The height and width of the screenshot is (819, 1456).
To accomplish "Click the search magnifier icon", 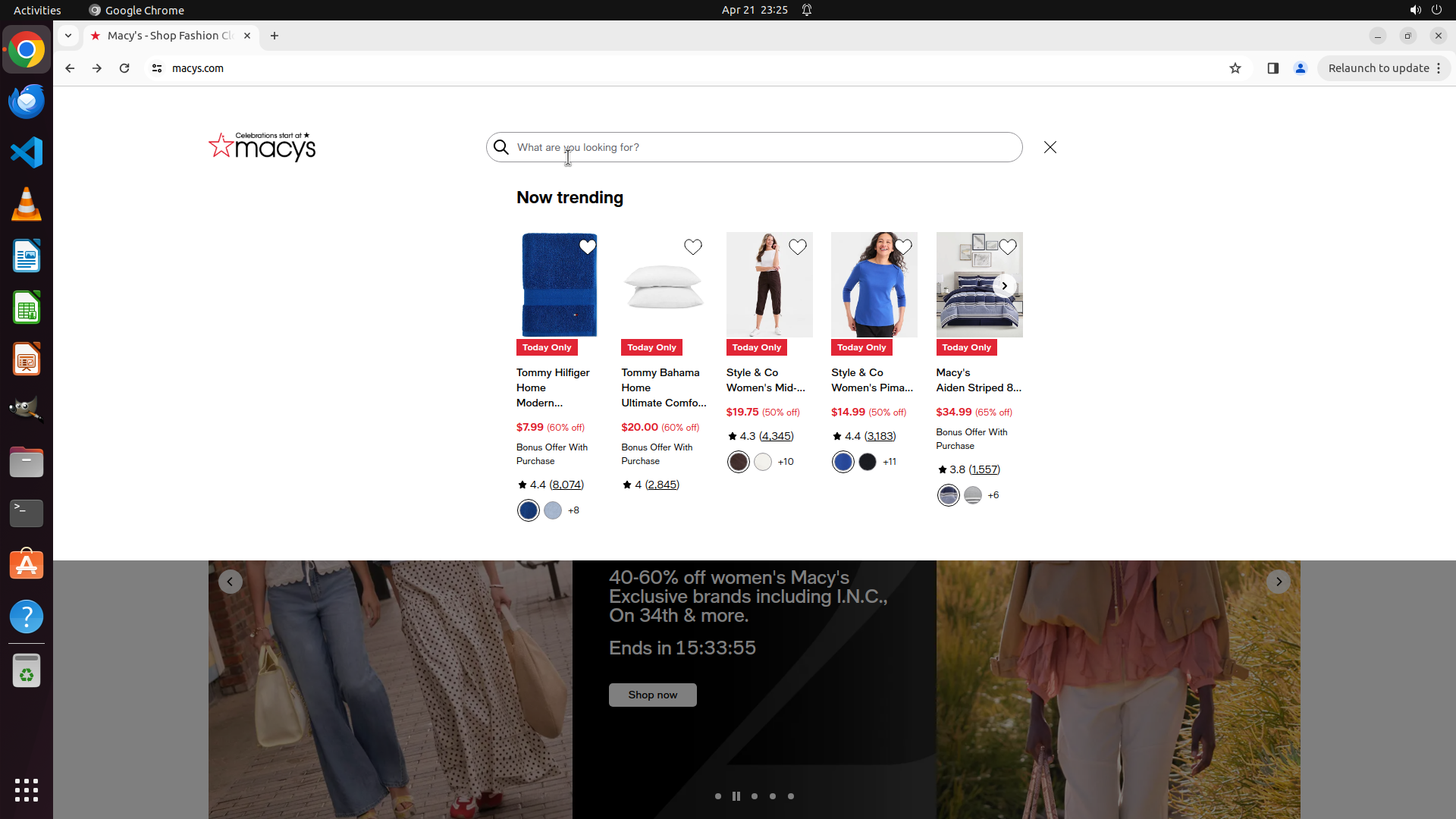I will [501, 147].
